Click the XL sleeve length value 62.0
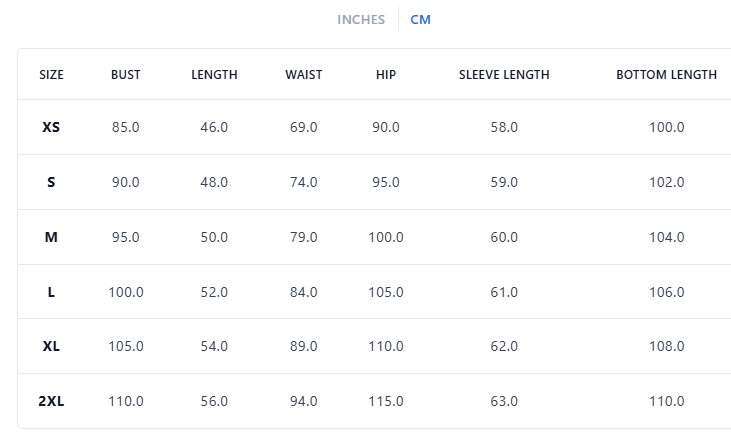The width and height of the screenshot is (731, 433). pos(504,347)
